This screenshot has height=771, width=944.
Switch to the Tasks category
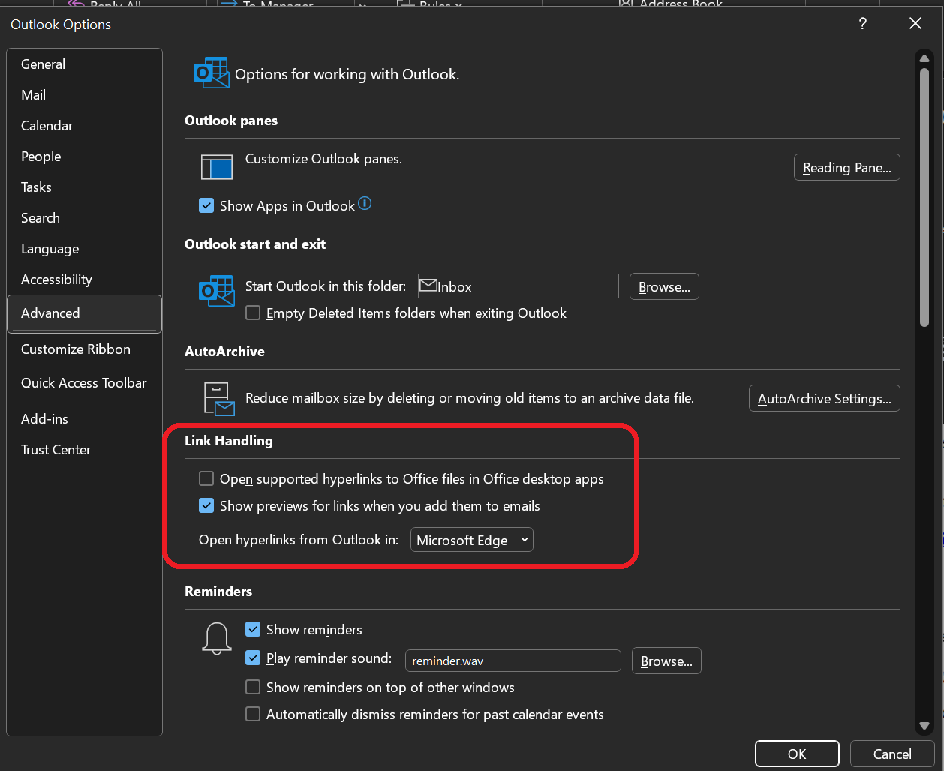[x=84, y=187]
